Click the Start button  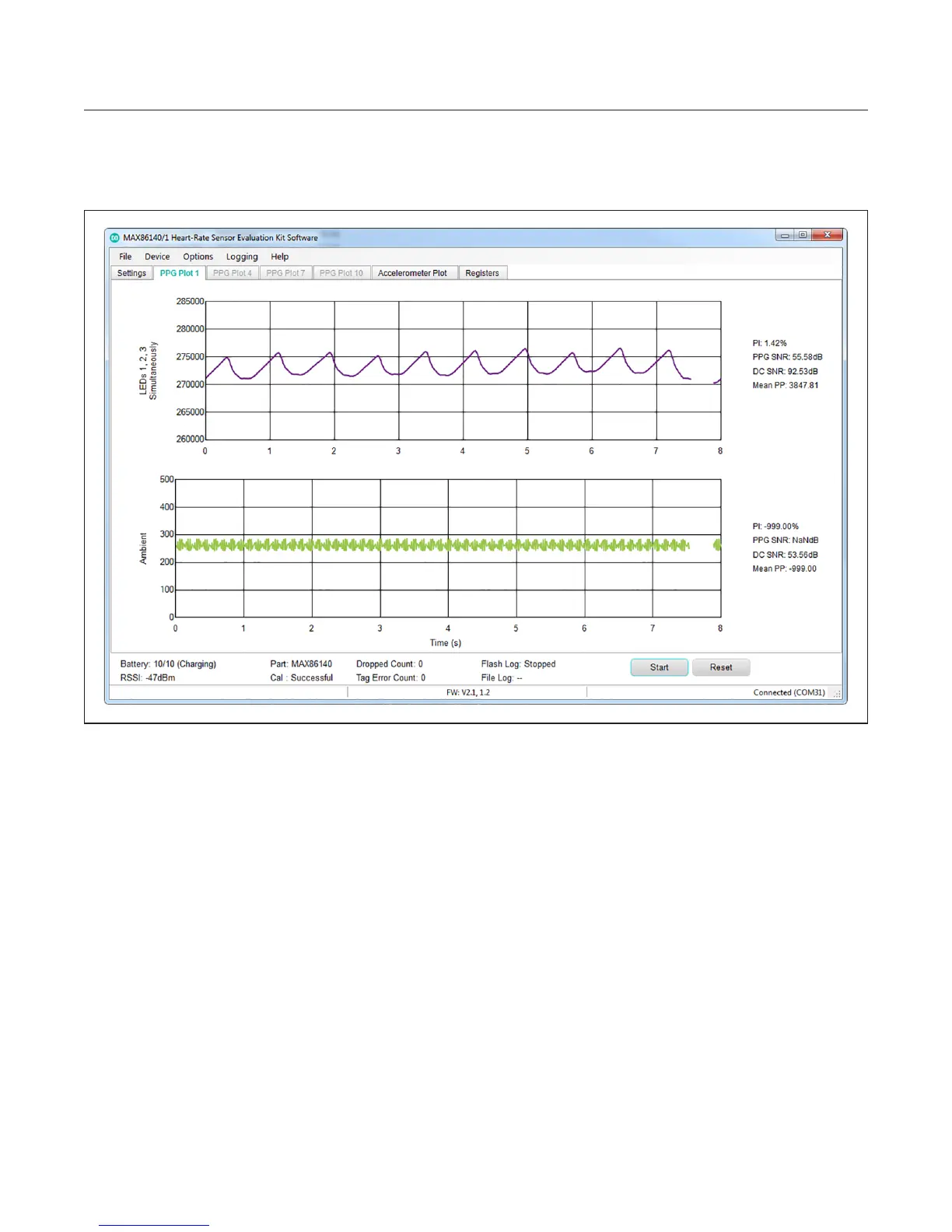[660, 667]
